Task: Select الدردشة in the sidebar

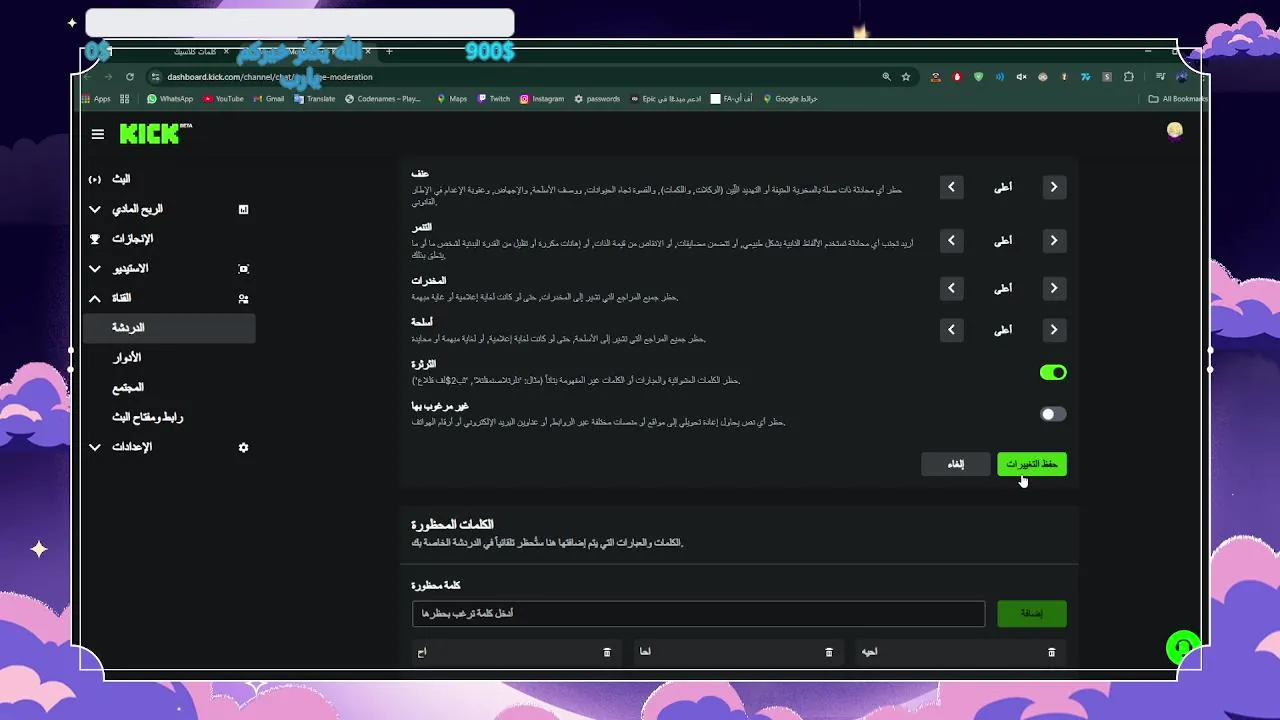Action: [x=170, y=328]
